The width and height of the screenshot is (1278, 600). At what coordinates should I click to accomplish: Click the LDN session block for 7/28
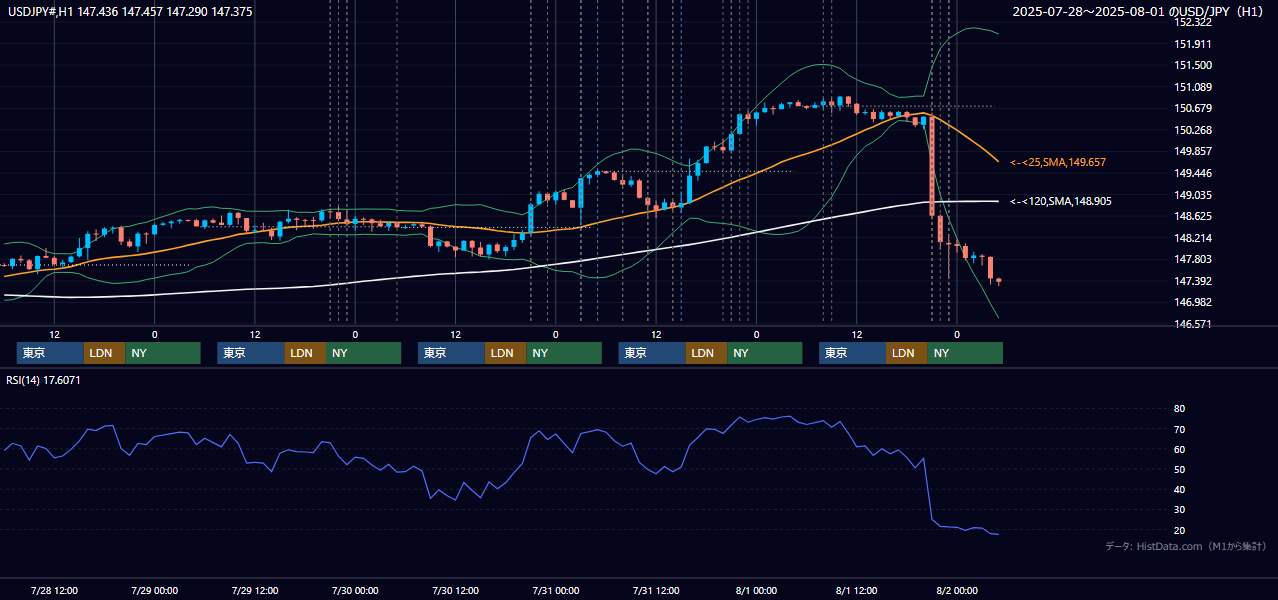[105, 353]
